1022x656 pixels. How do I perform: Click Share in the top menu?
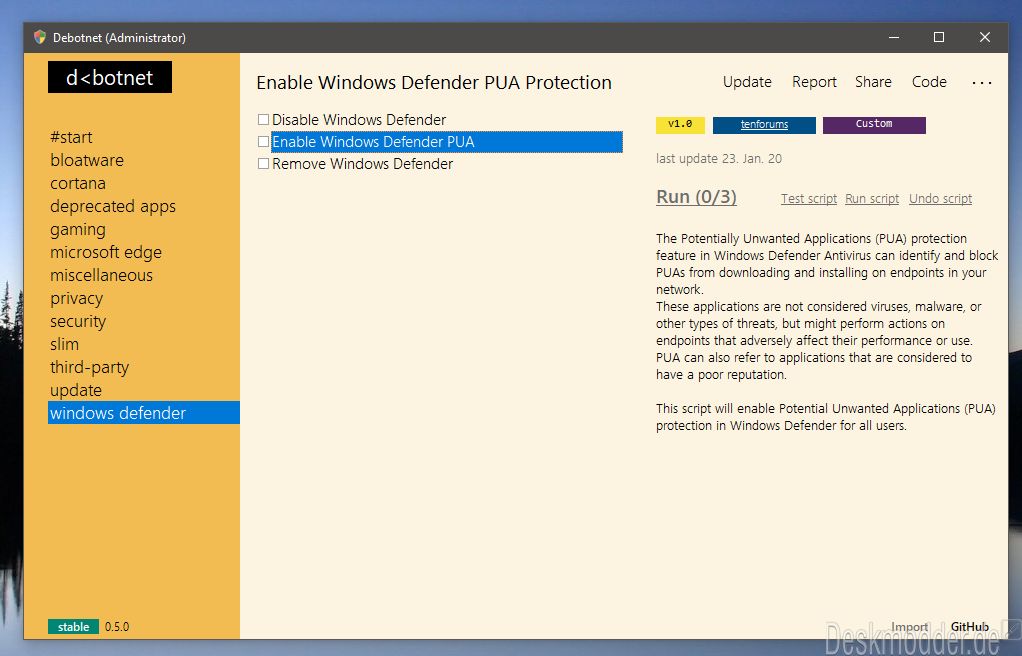pos(873,82)
